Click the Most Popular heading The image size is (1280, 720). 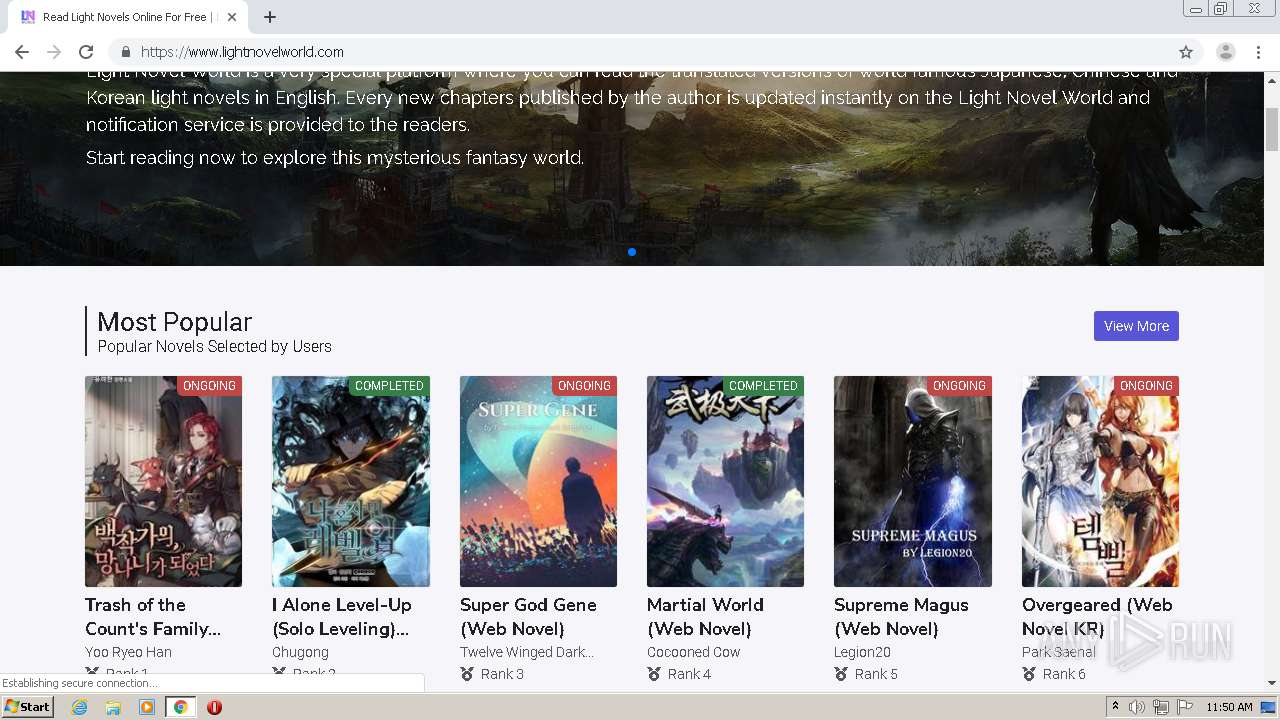[174, 322]
